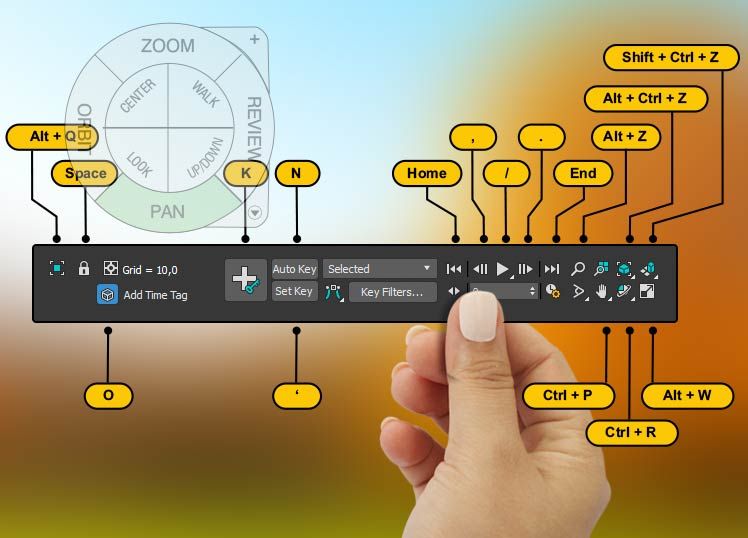Step to next frame
Viewport: 748px width, 538px height.
(x=526, y=269)
